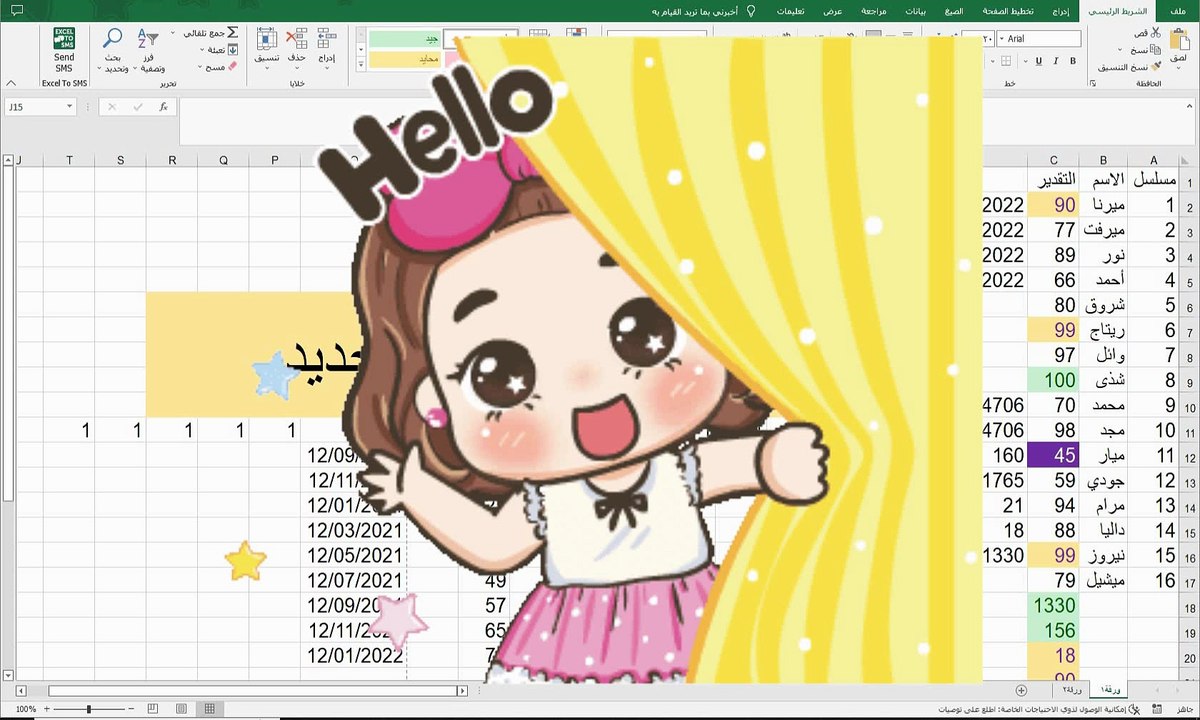Click the Cancel X in formula bar

click(x=112, y=107)
